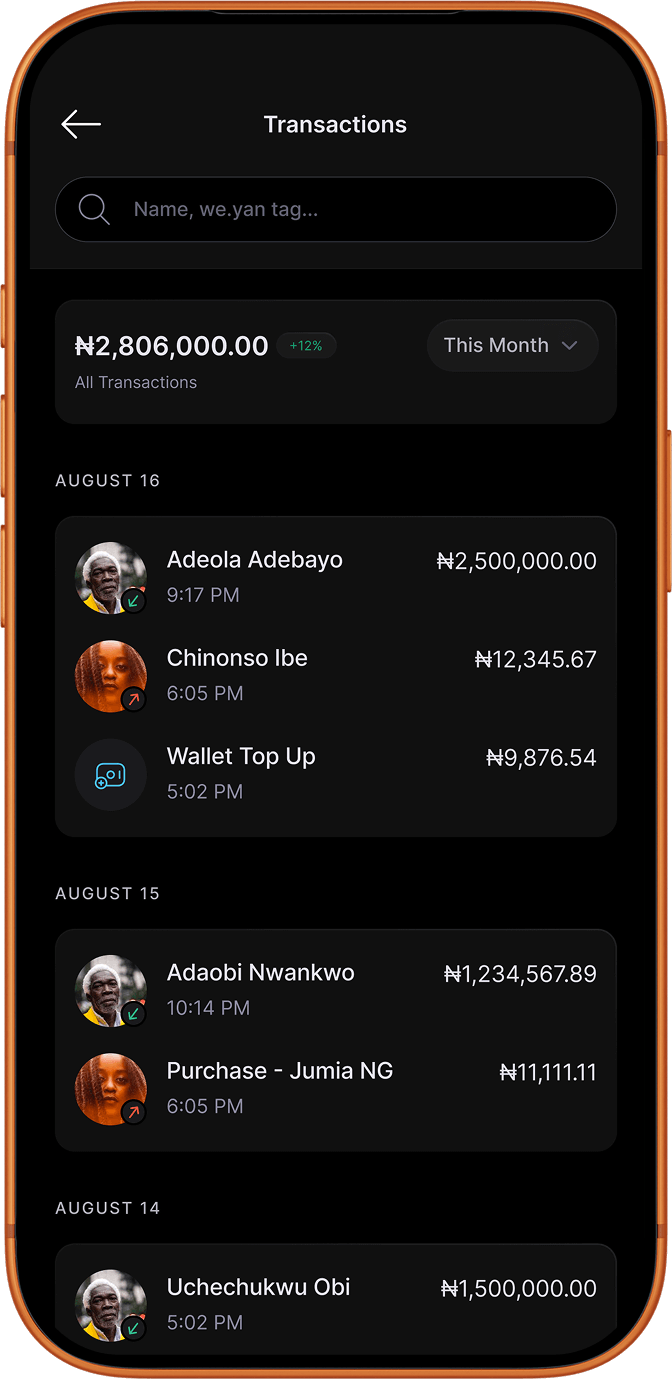
Task: Click Adeola Adebayo's incoming arrow badge
Action: 134,601
